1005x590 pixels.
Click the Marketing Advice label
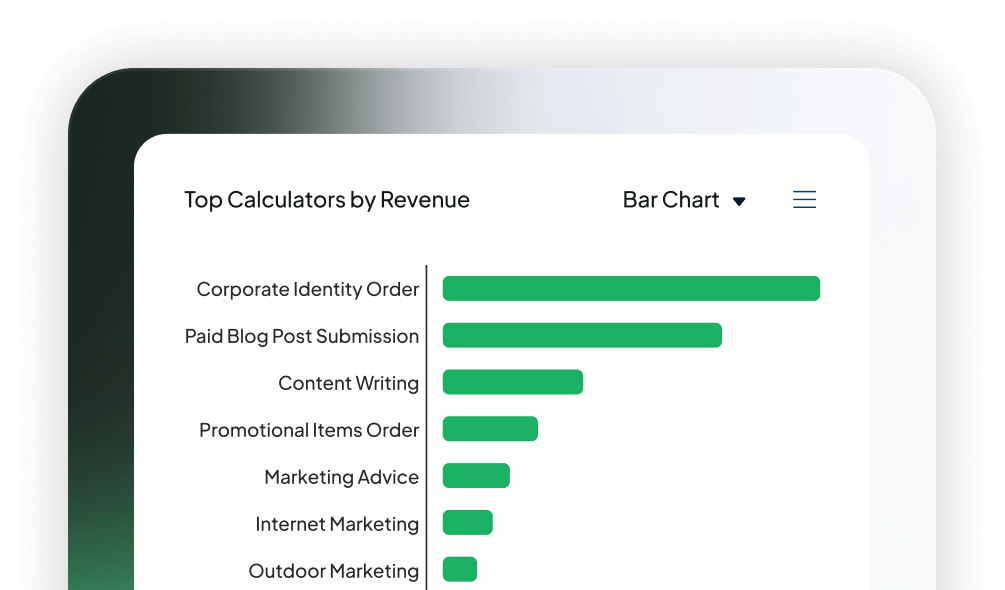342,477
